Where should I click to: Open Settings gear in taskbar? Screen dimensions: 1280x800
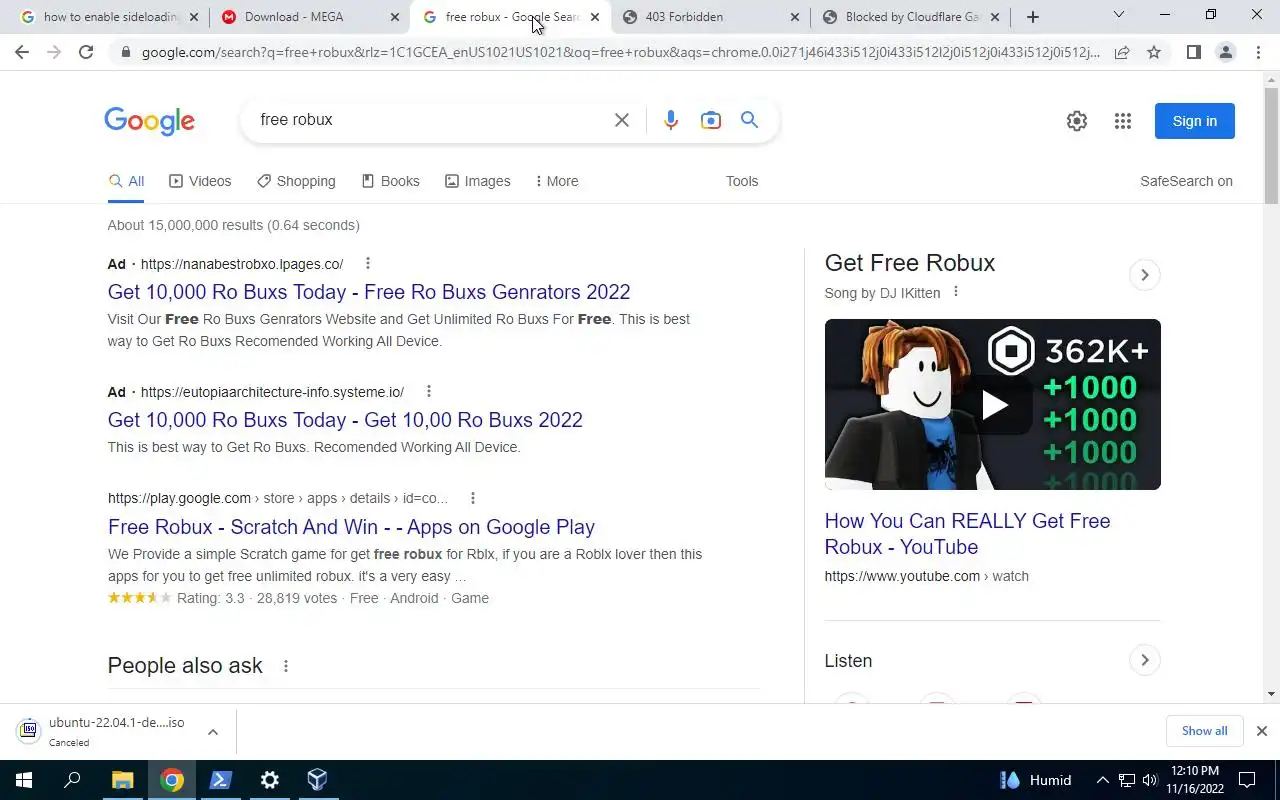pyautogui.click(x=269, y=780)
